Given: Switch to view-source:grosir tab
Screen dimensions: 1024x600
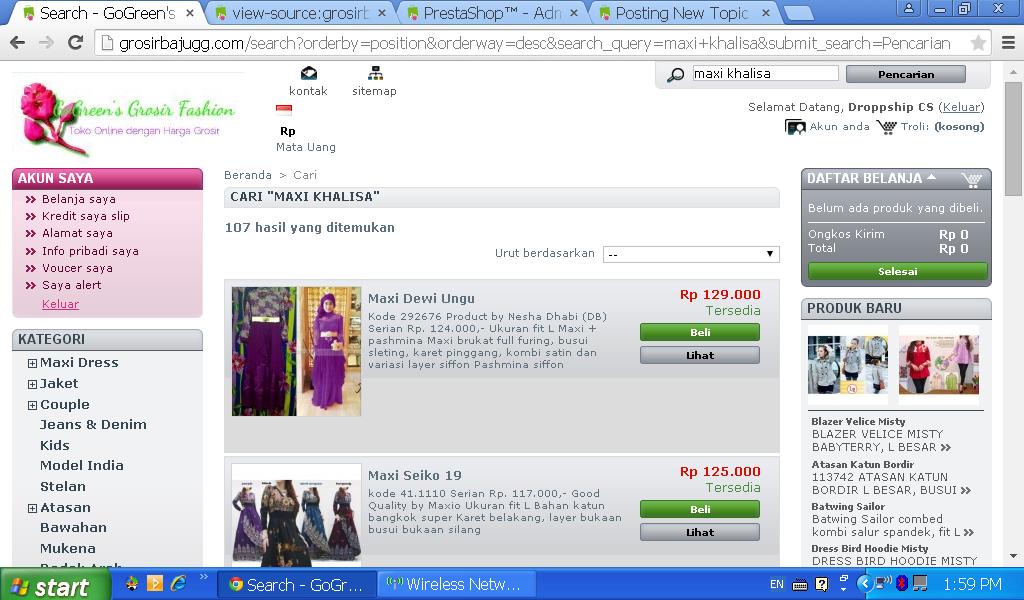Looking at the screenshot, I should click(x=300, y=13).
